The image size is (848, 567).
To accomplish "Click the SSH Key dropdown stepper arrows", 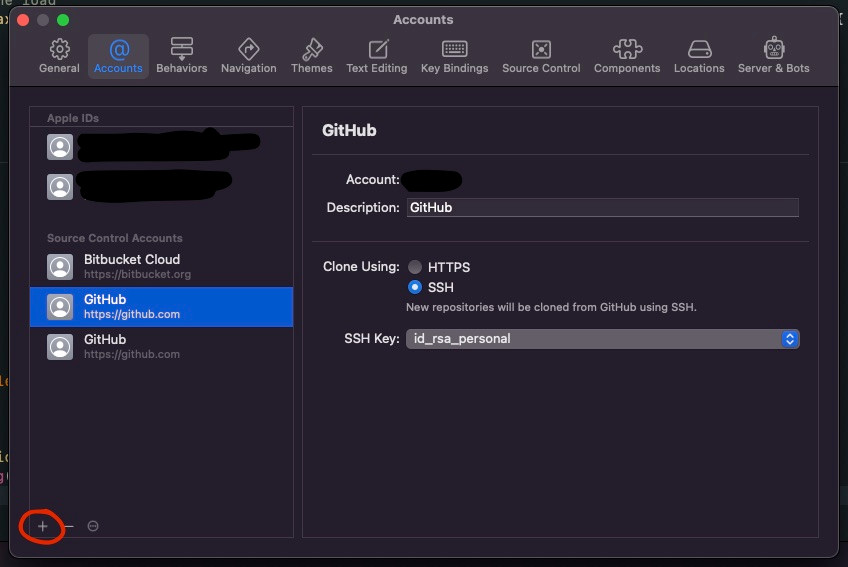I will click(x=790, y=339).
